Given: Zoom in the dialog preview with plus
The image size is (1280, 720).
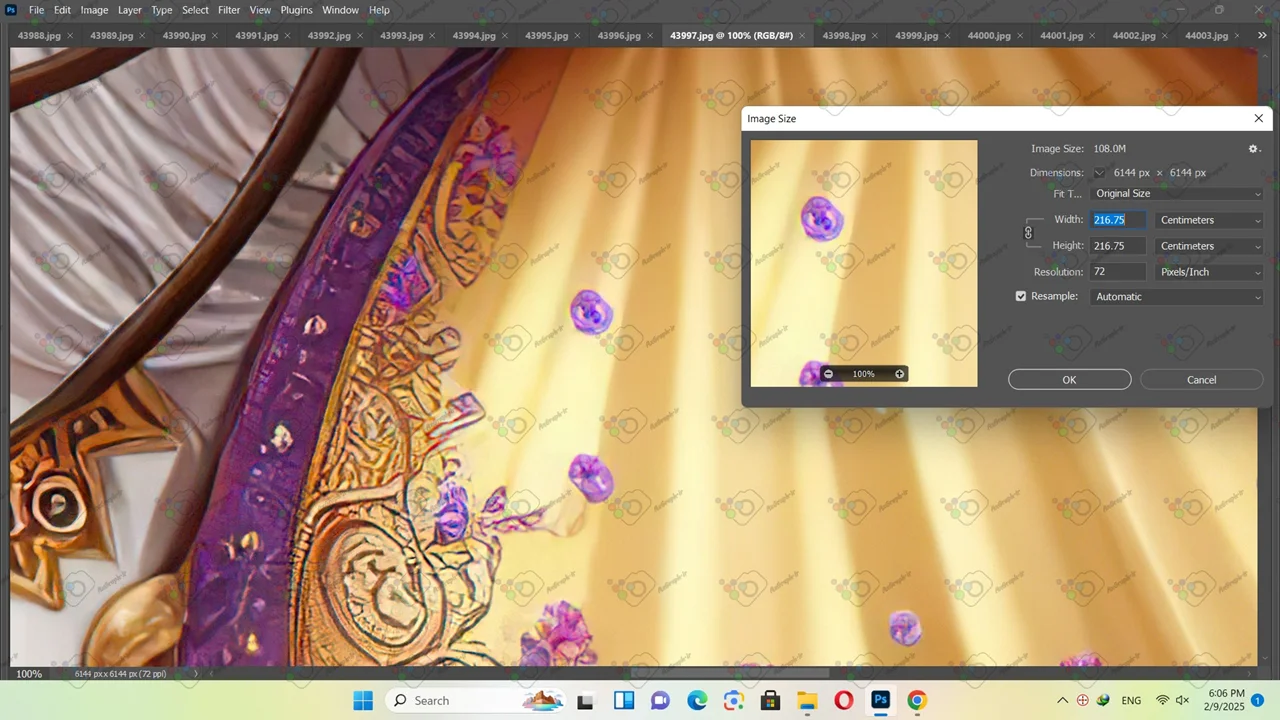Looking at the screenshot, I should pos(899,374).
